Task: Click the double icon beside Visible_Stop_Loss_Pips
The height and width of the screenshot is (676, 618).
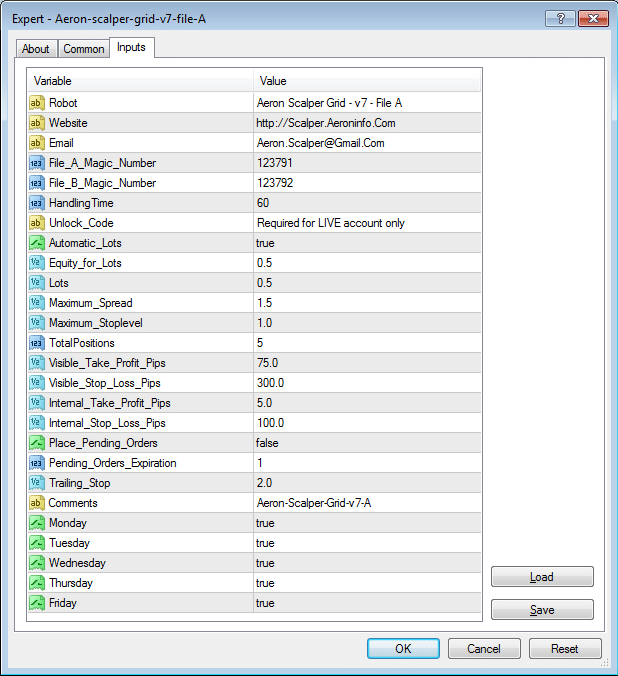Action: click(x=37, y=383)
